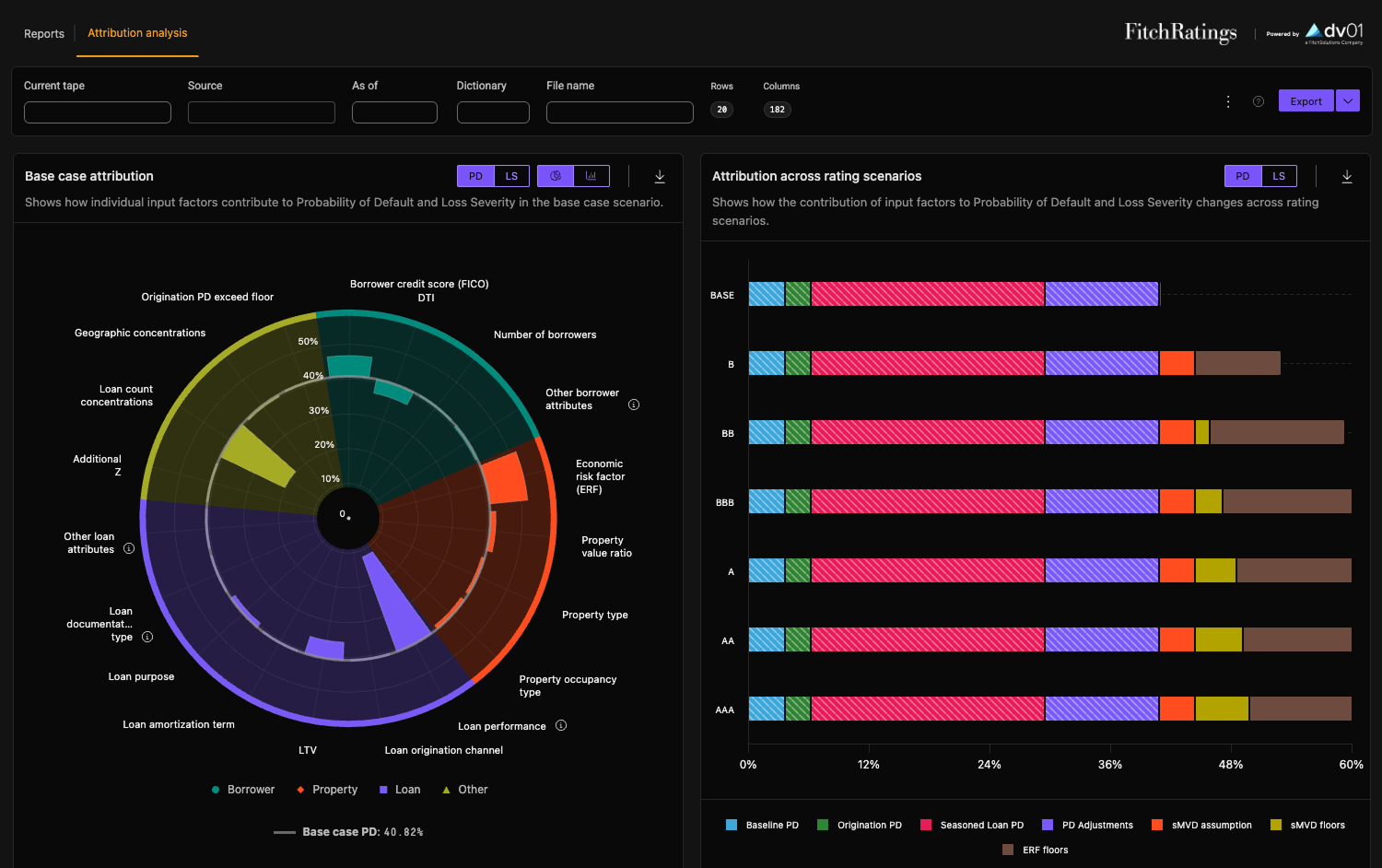Click the help question mark icon
1382x868 pixels.
(x=1259, y=101)
